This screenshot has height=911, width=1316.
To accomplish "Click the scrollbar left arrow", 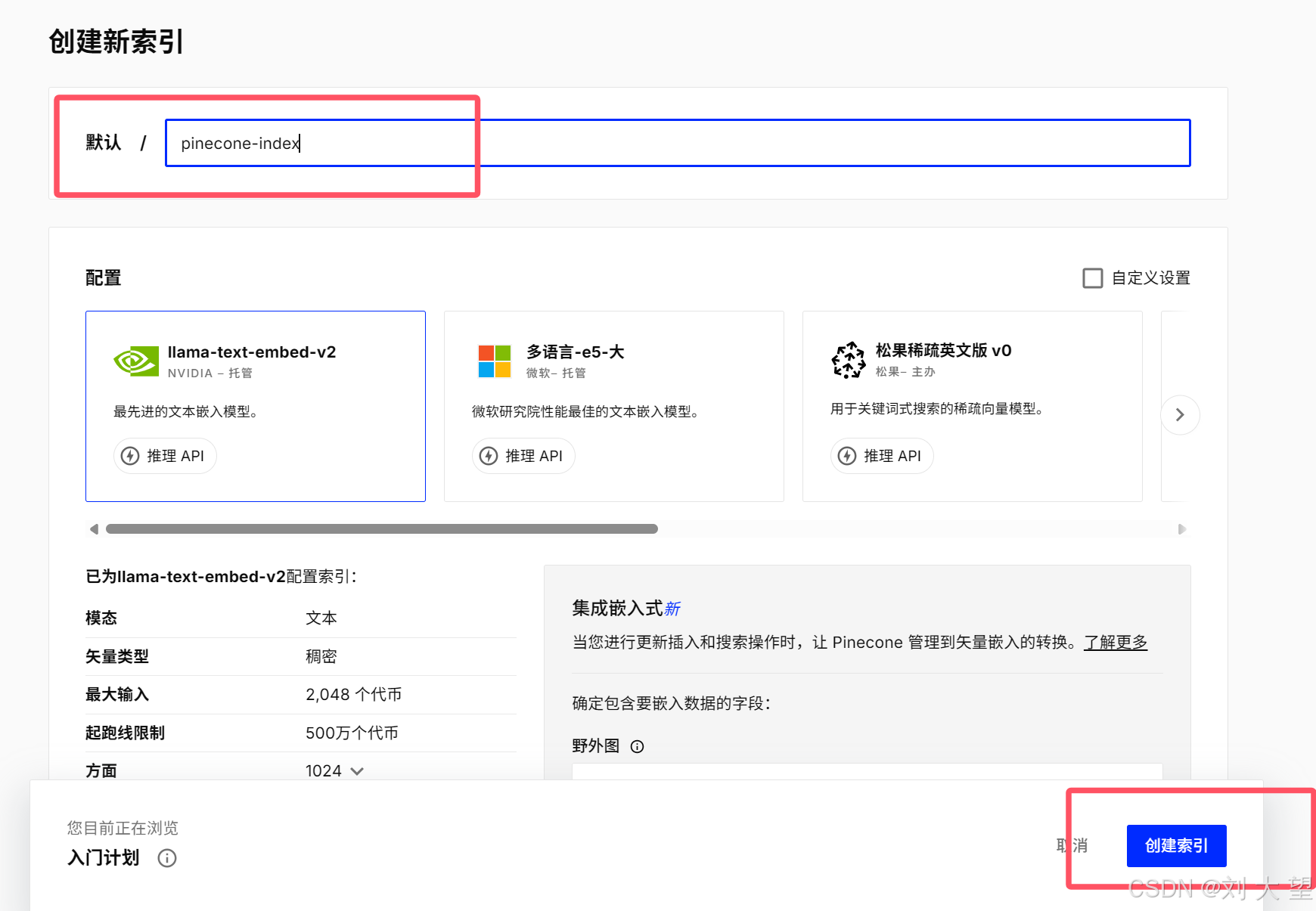I will click(94, 529).
